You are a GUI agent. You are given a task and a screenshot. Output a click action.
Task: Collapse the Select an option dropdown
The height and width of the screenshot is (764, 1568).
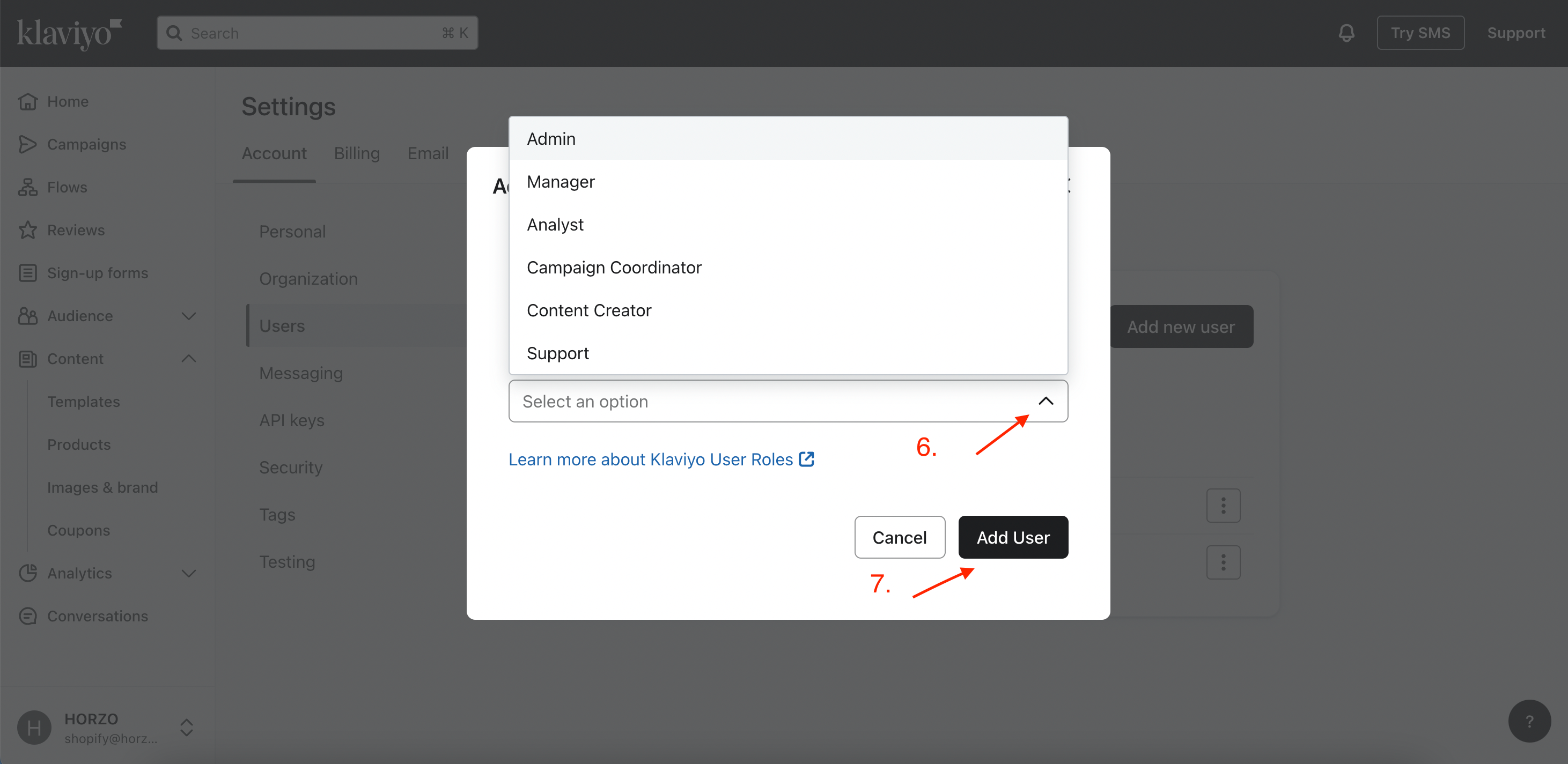[x=1045, y=401]
